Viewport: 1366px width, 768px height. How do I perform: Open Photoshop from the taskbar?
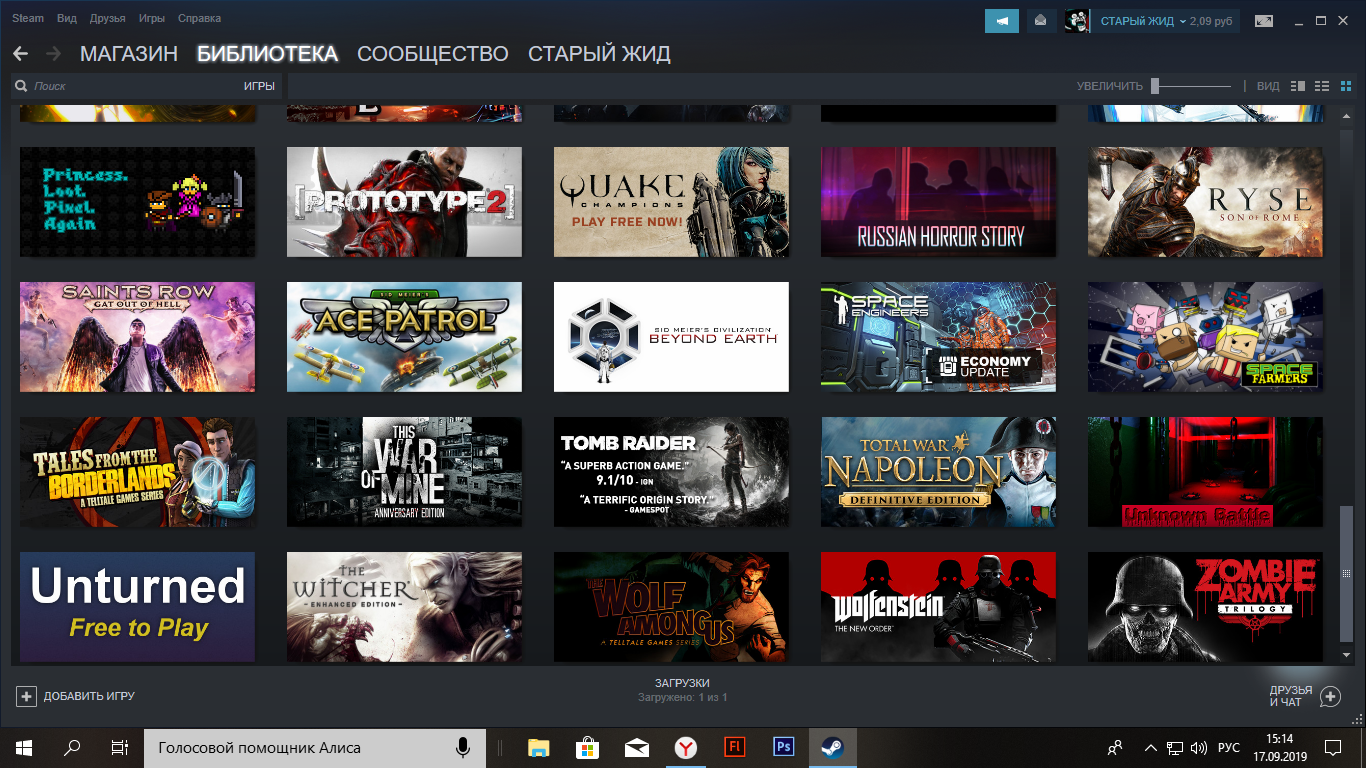(x=783, y=747)
